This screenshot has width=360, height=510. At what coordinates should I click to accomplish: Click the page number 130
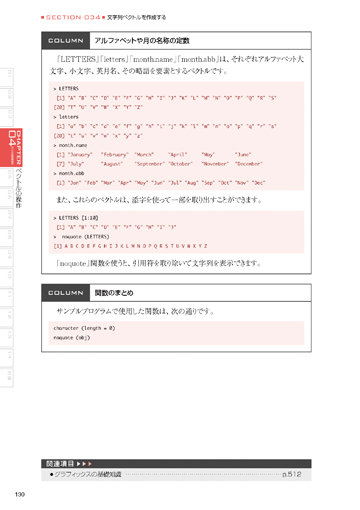[x=20, y=494]
